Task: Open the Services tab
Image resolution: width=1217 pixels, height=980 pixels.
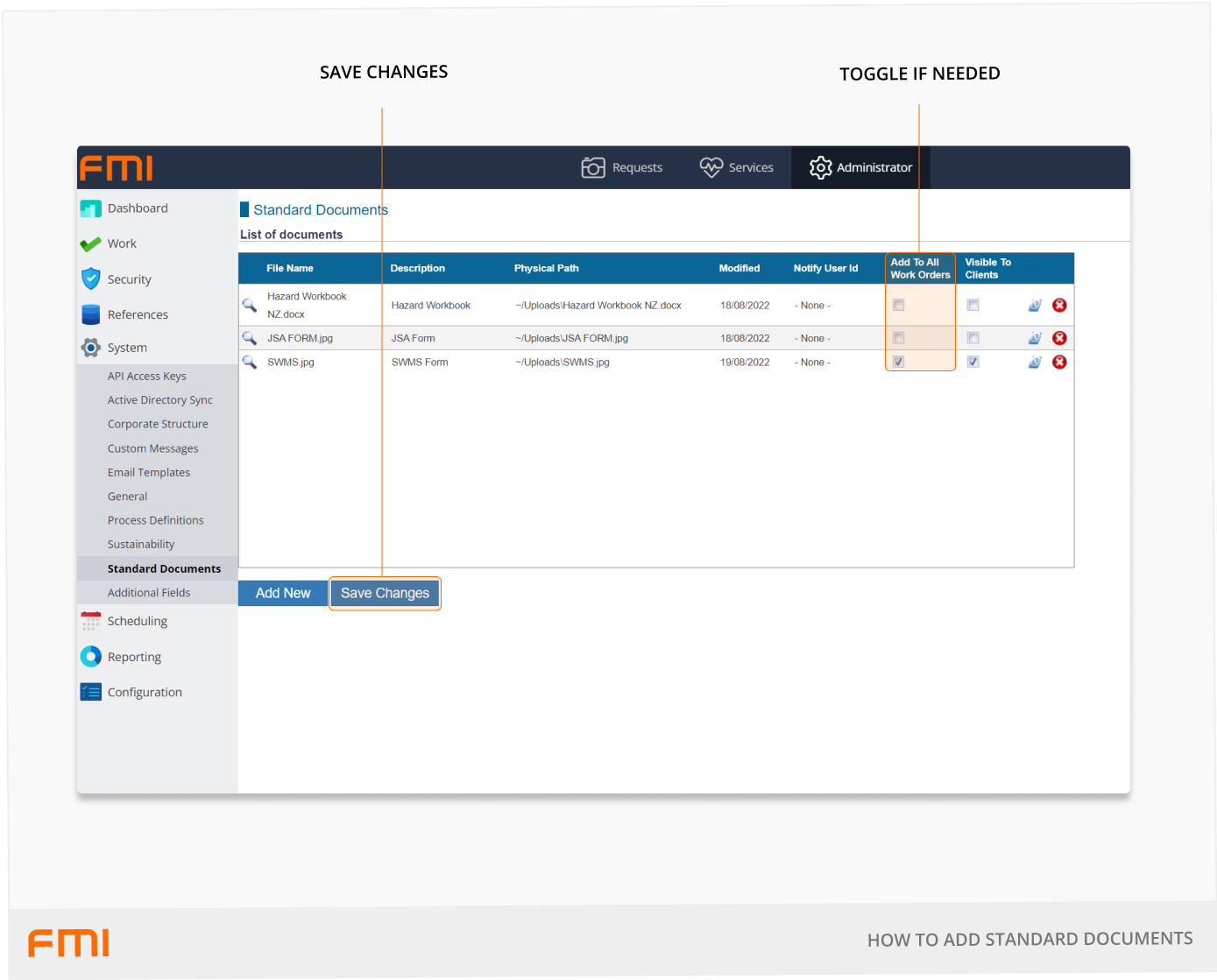Action: pos(737,167)
